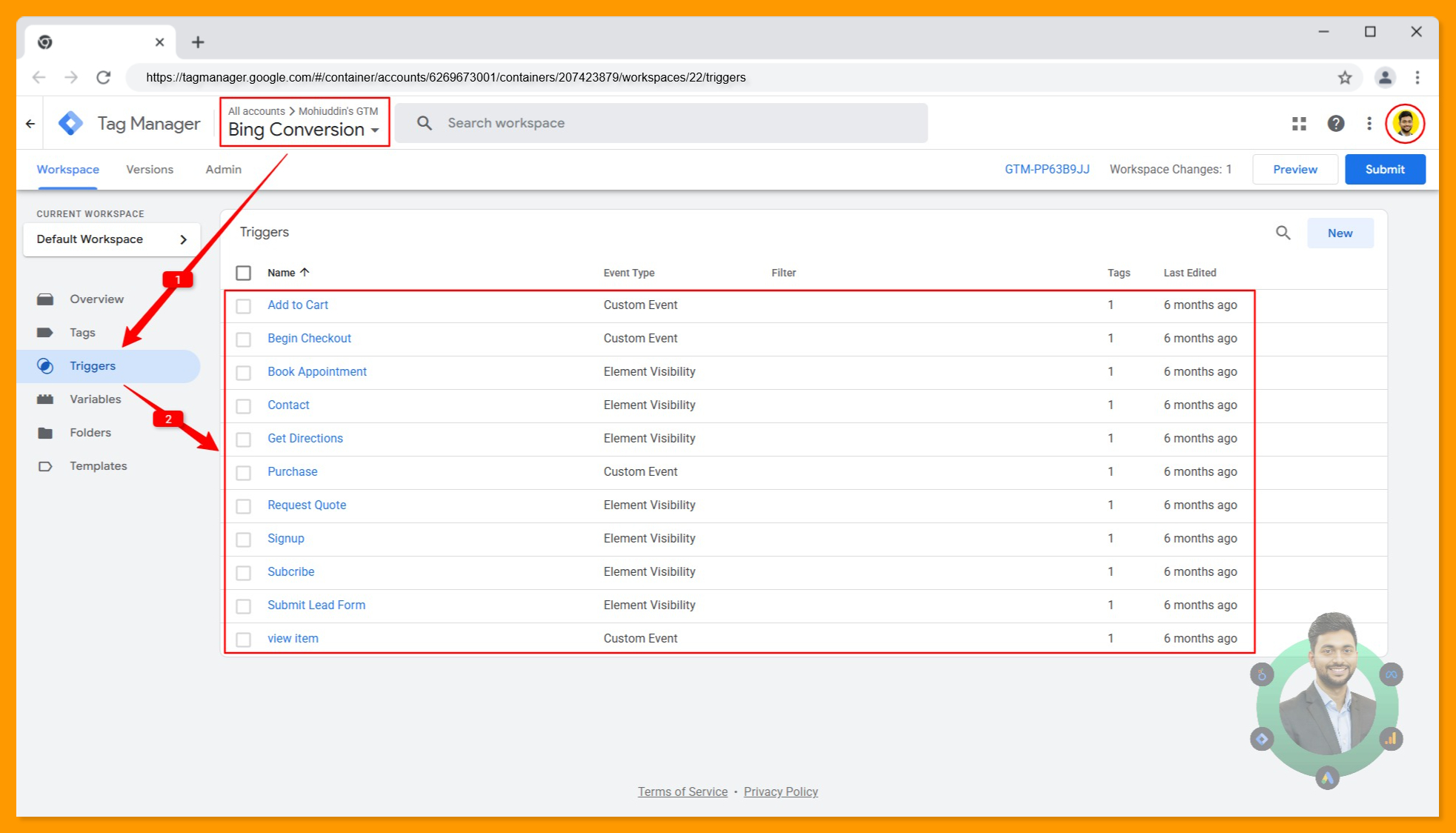The image size is (1456, 833).
Task: Toggle the select-all checkbox in the header row
Action: 244,273
